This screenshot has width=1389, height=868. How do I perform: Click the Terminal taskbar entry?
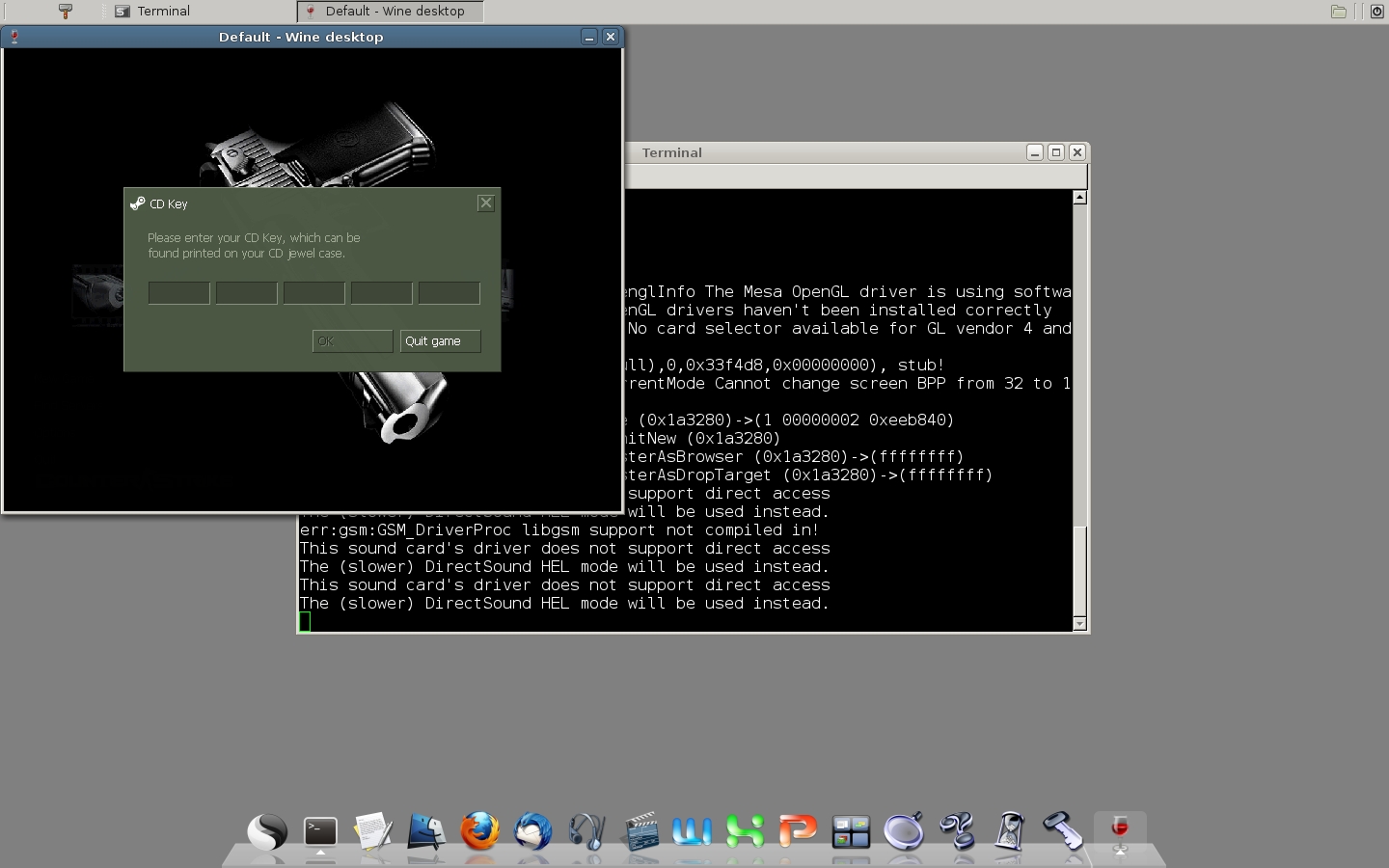pyautogui.click(x=154, y=12)
